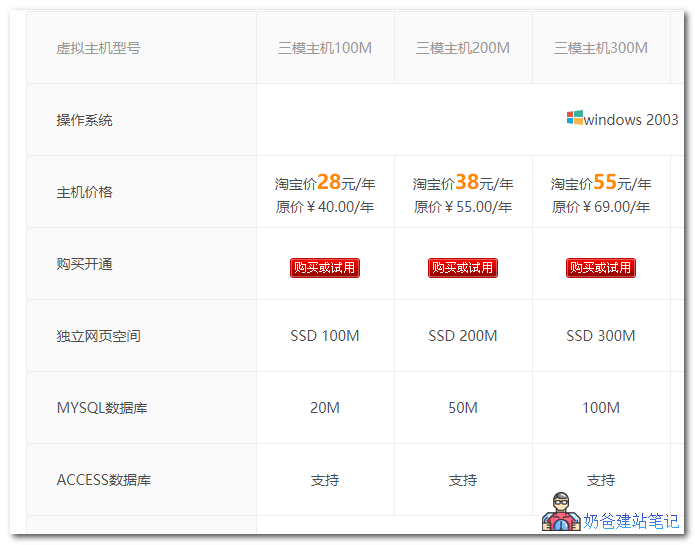Click 购买或试用 button for 200M host
The height and width of the screenshot is (545, 695).
coord(463,268)
